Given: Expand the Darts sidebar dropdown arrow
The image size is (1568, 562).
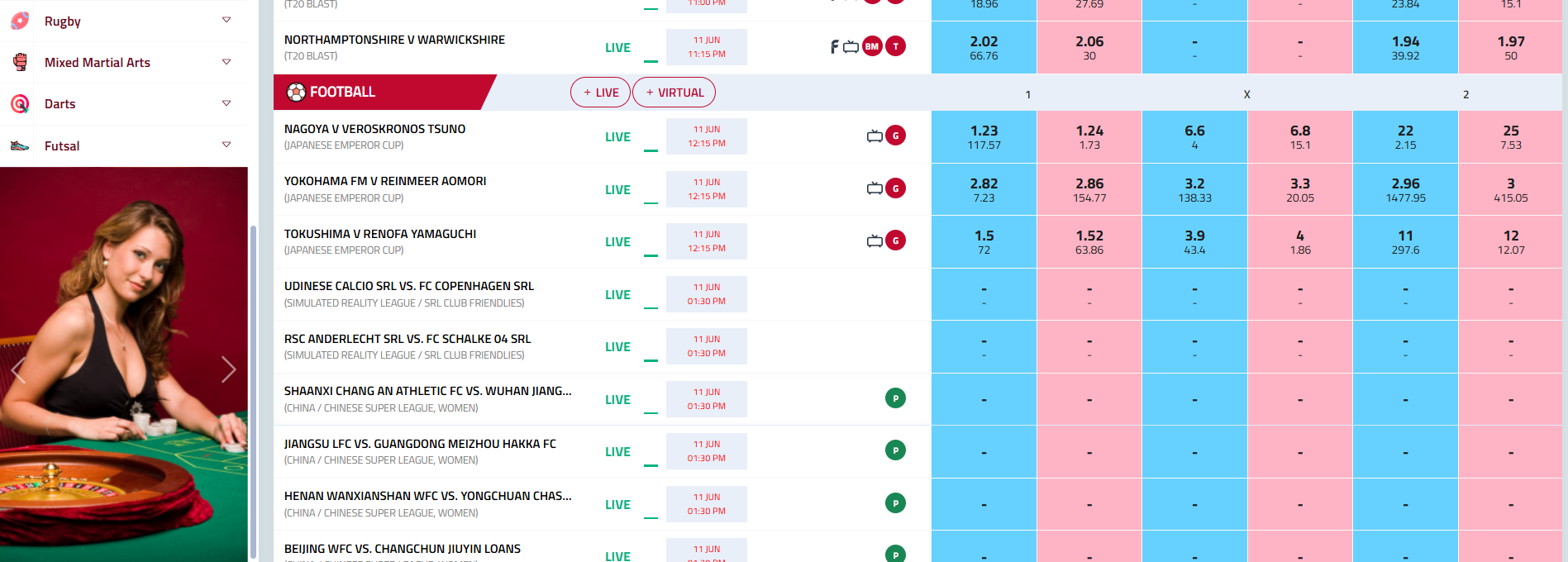Looking at the screenshot, I should tap(226, 104).
